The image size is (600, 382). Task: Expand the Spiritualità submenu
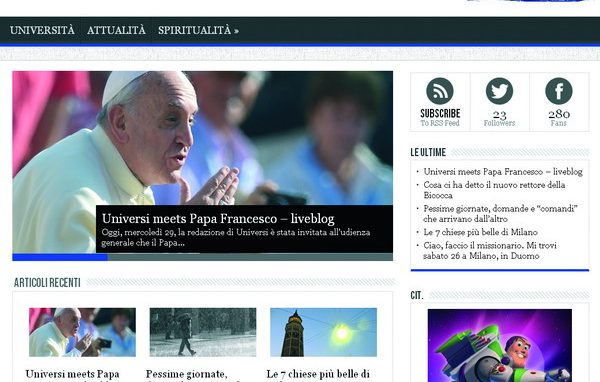198,30
